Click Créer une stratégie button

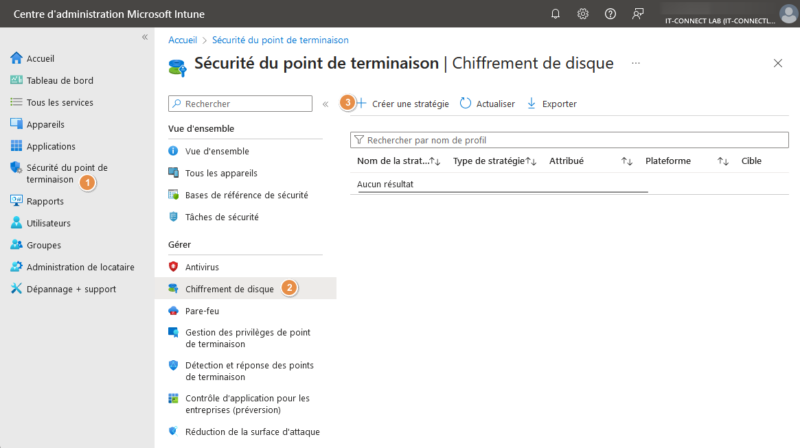tap(403, 104)
